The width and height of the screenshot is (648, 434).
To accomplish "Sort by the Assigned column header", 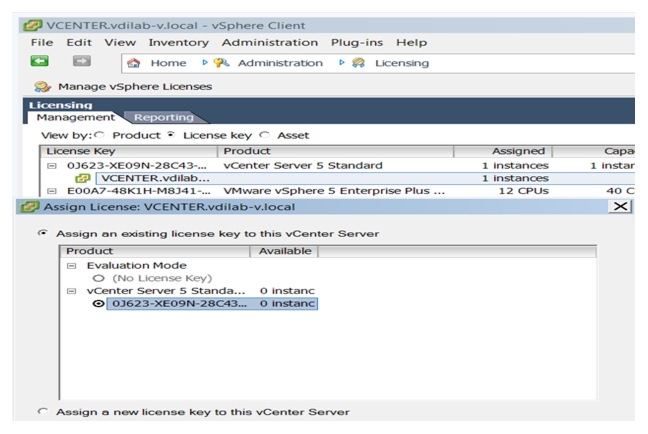I will point(503,151).
